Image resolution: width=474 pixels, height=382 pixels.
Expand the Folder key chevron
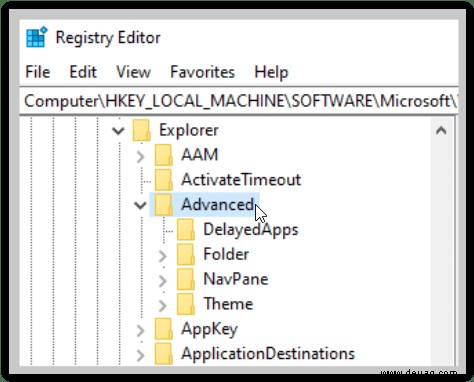click(x=163, y=256)
